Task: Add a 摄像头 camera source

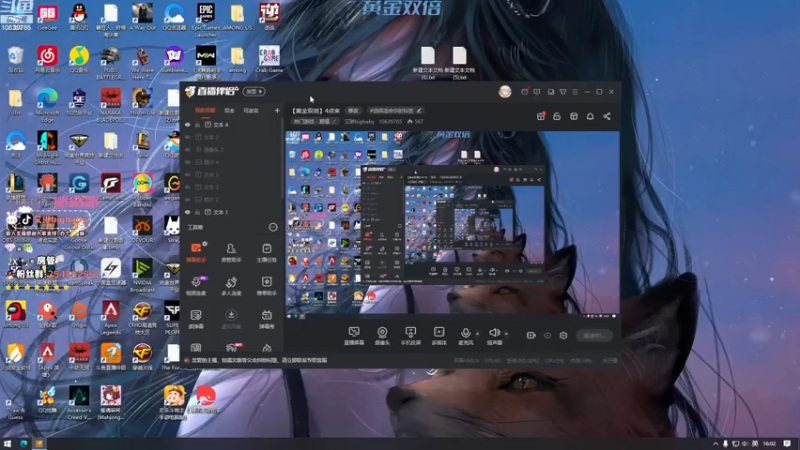Action: tap(382, 336)
